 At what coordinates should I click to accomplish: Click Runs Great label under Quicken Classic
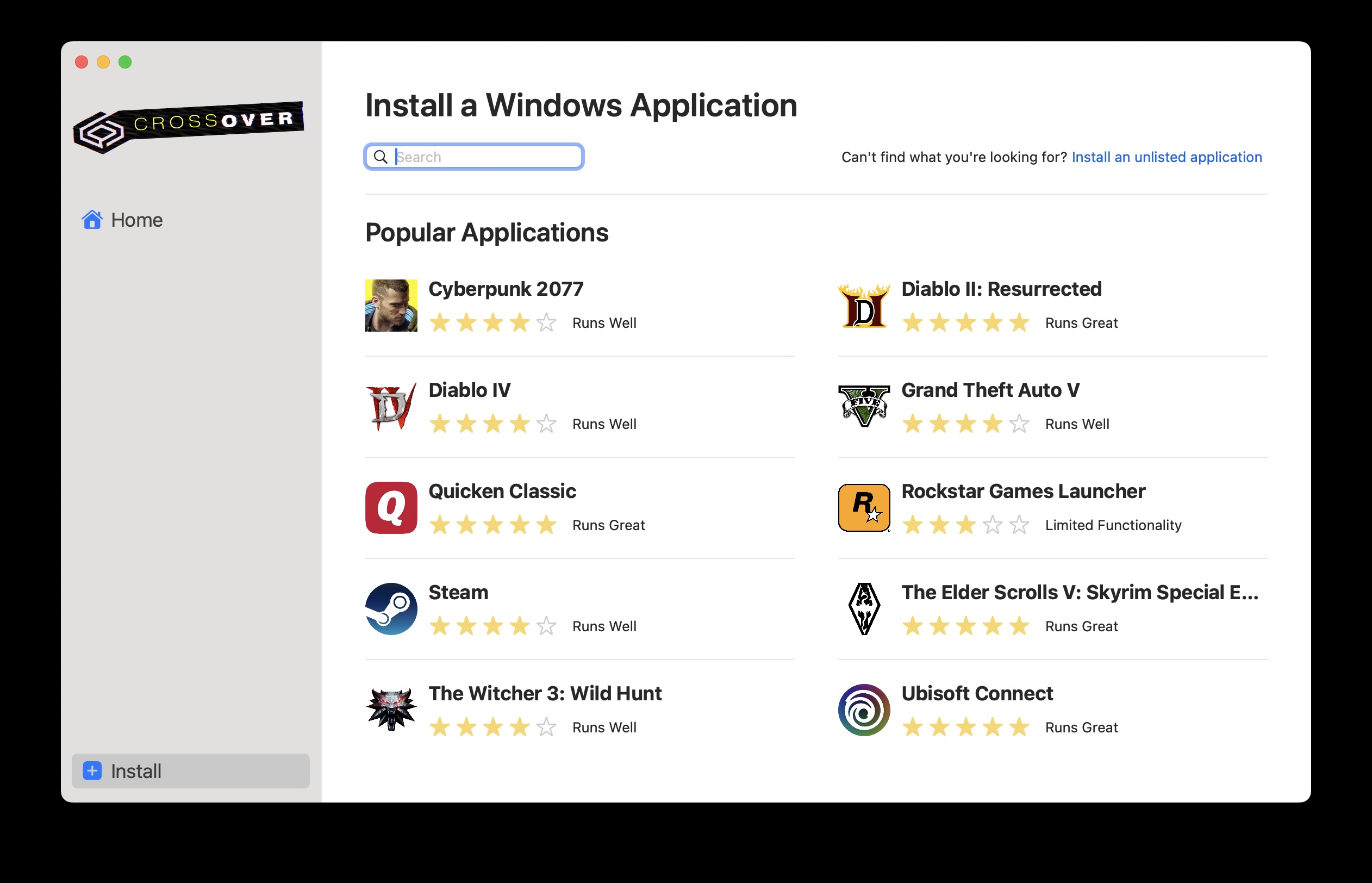608,525
